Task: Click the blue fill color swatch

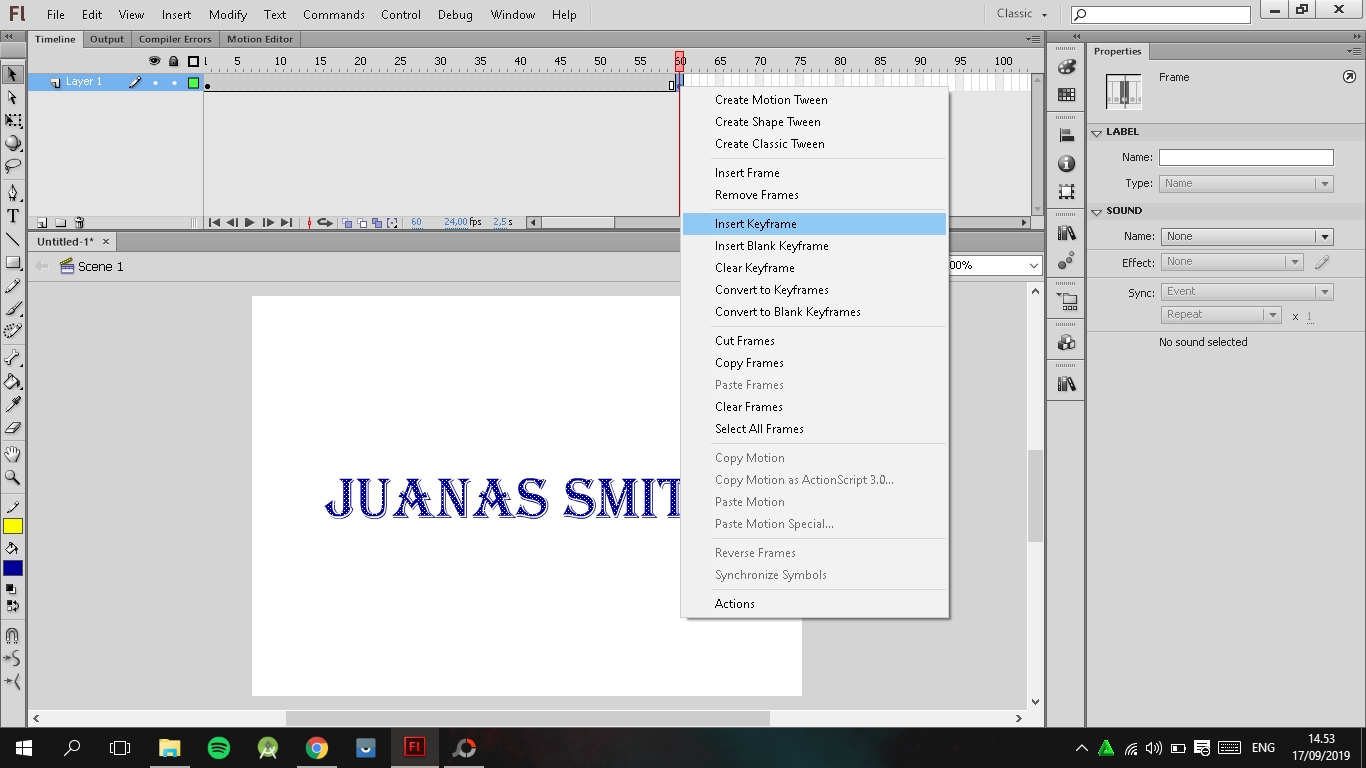Action: [x=12, y=567]
